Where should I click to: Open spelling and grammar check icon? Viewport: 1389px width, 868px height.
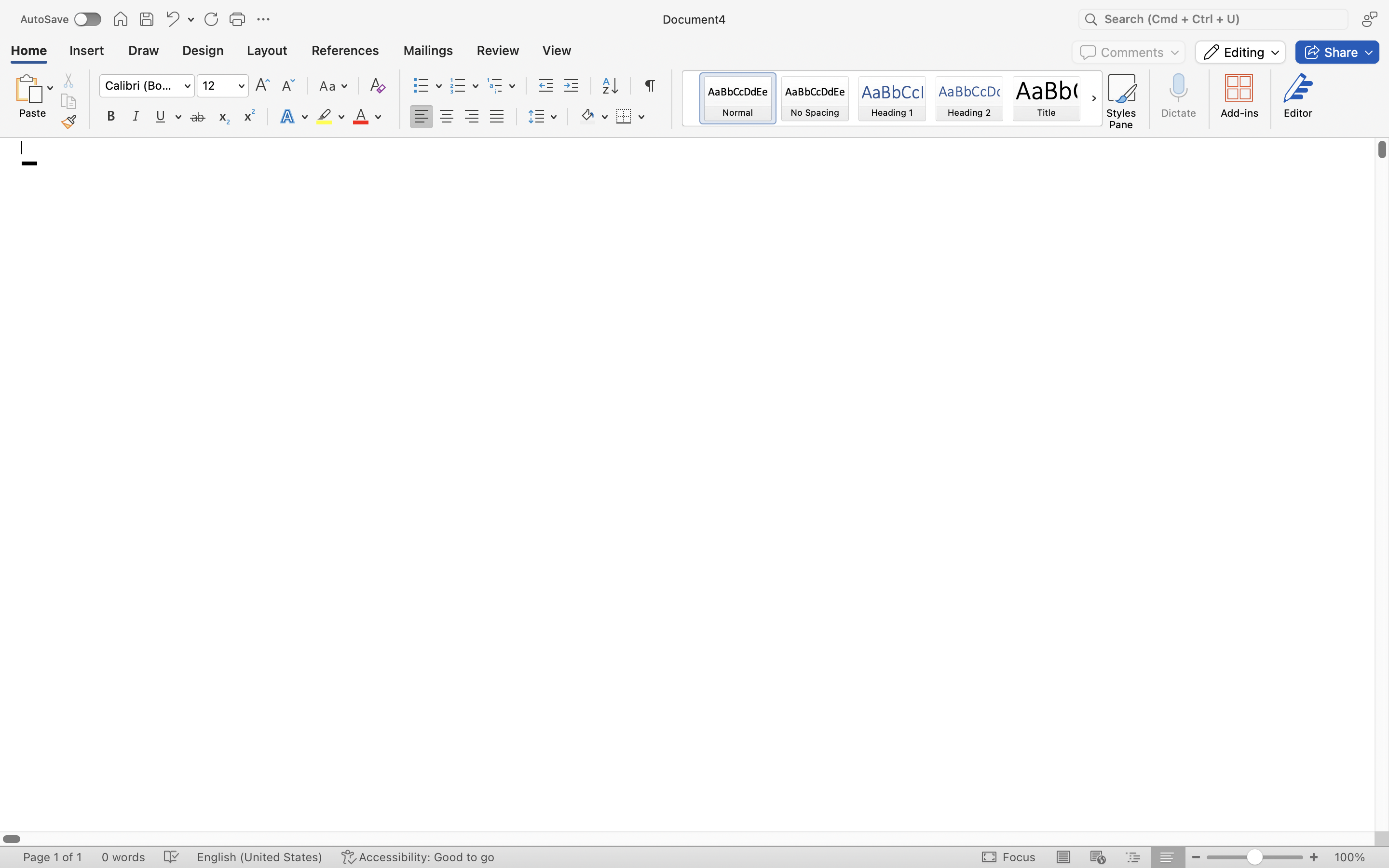tap(171, 856)
